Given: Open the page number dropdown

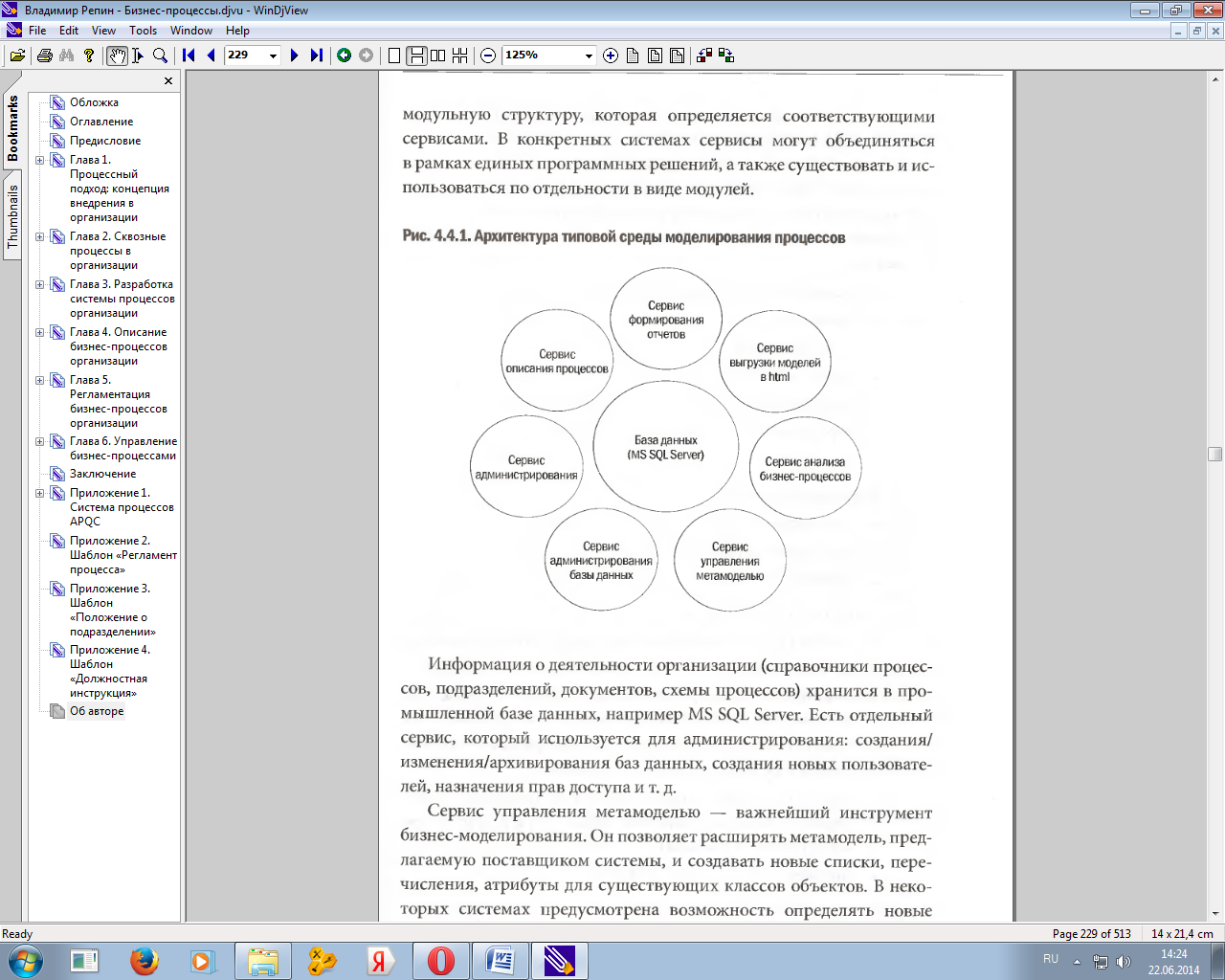Looking at the screenshot, I should 273,56.
